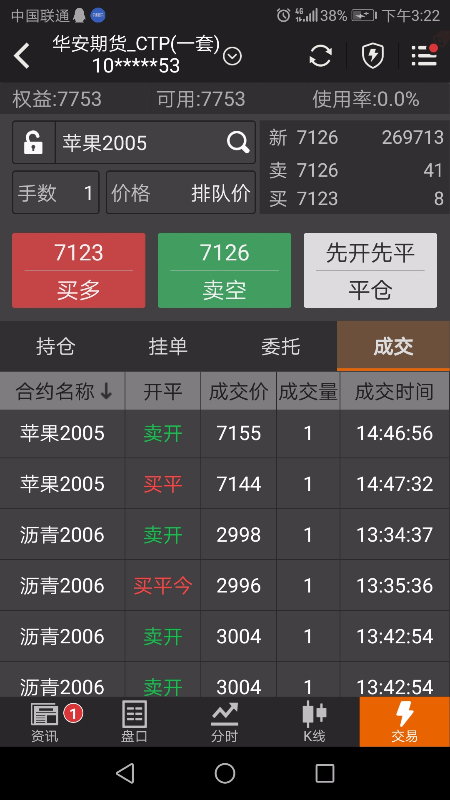Click the 新 7126 latest price quote
Image resolution: width=450 pixels, height=800 pixels.
(x=304, y=137)
